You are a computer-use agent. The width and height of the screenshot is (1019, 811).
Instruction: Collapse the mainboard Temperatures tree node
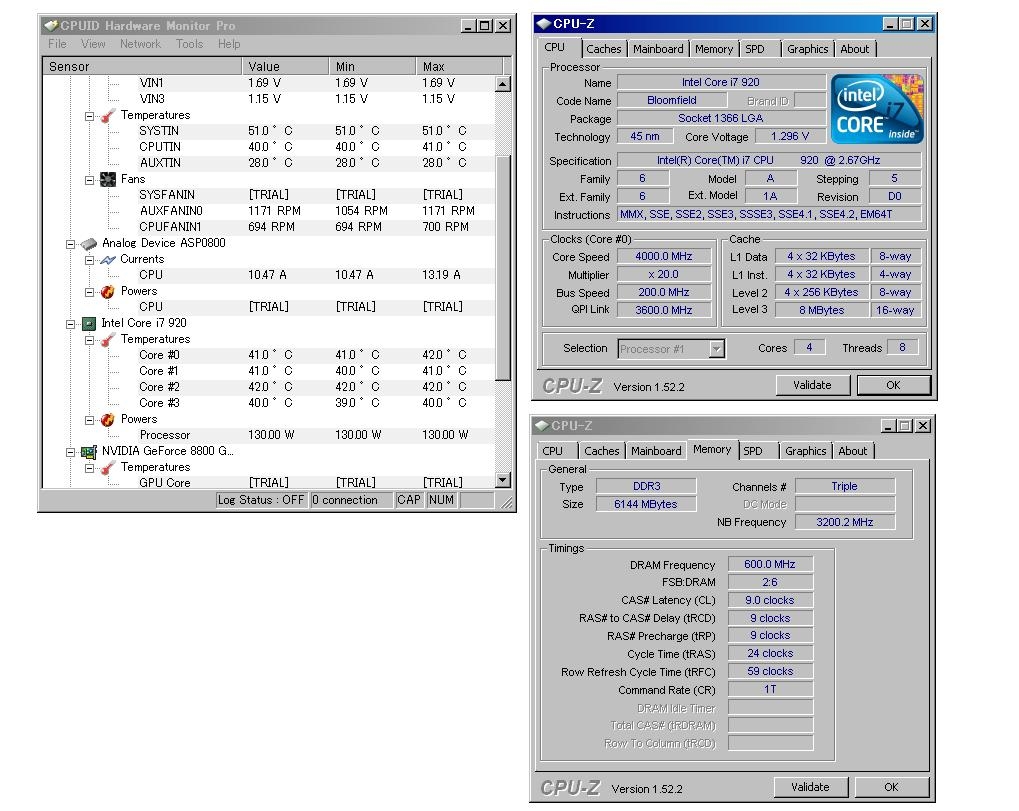coord(90,116)
